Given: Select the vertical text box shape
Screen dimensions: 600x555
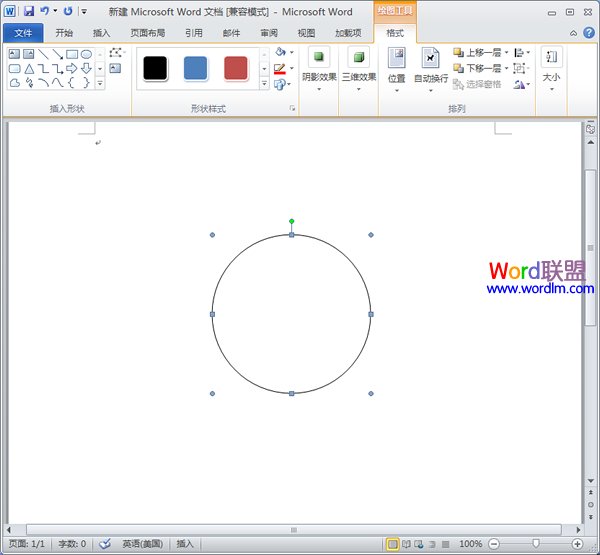Looking at the screenshot, I should (x=28, y=54).
